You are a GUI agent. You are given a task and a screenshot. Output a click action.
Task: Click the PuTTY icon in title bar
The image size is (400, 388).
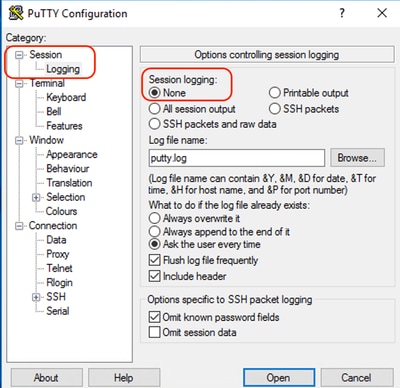click(16, 13)
